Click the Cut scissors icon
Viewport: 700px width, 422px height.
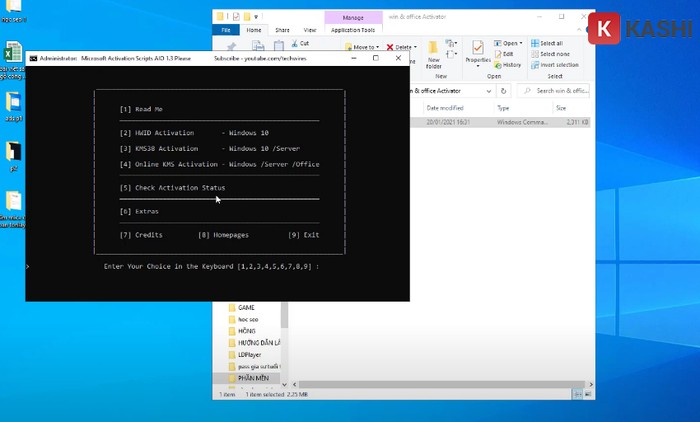point(293,44)
